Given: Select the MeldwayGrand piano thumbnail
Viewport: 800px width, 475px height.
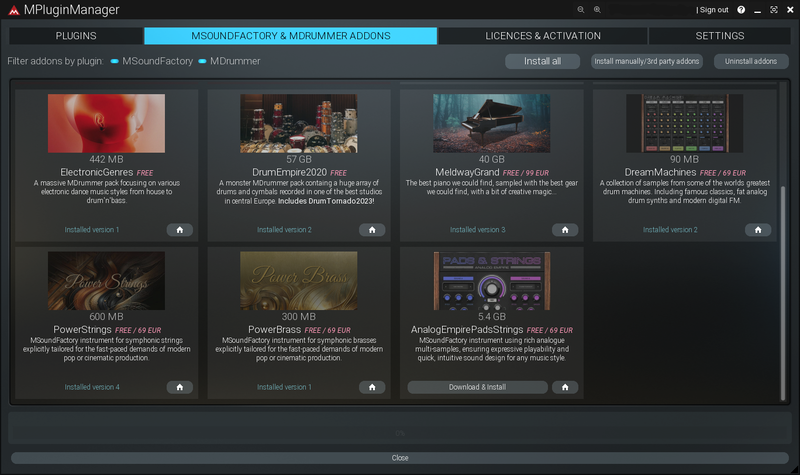Looking at the screenshot, I should pyautogui.click(x=491, y=123).
